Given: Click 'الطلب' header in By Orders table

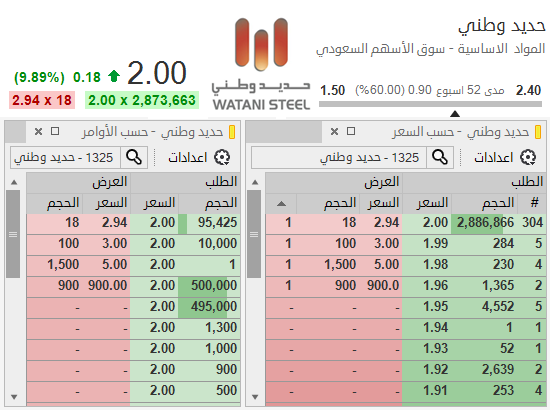Looking at the screenshot, I should (x=185, y=182).
